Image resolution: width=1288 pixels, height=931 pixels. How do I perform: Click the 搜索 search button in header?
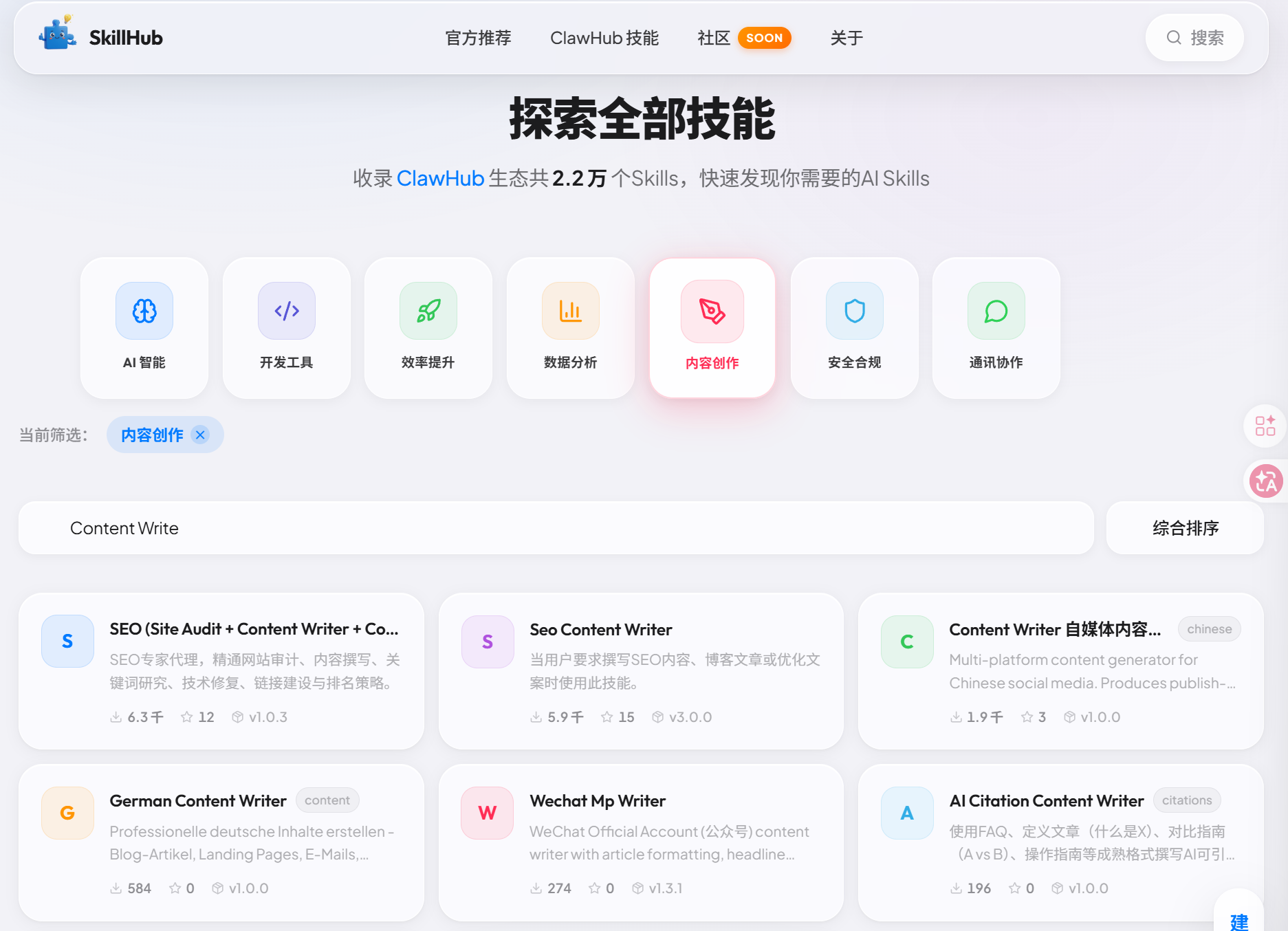[1194, 38]
